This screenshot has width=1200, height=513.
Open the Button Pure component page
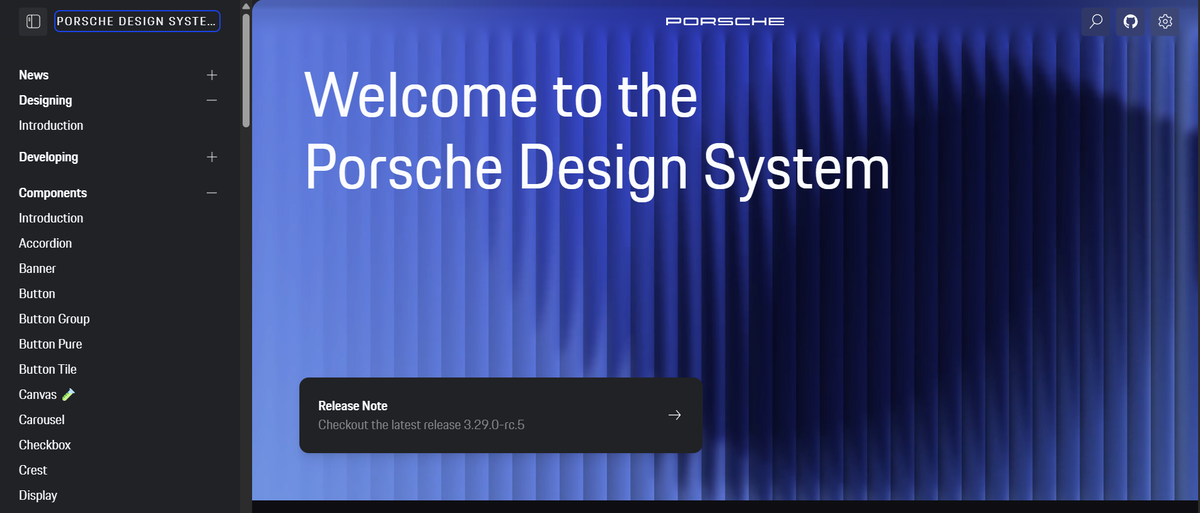pos(50,344)
